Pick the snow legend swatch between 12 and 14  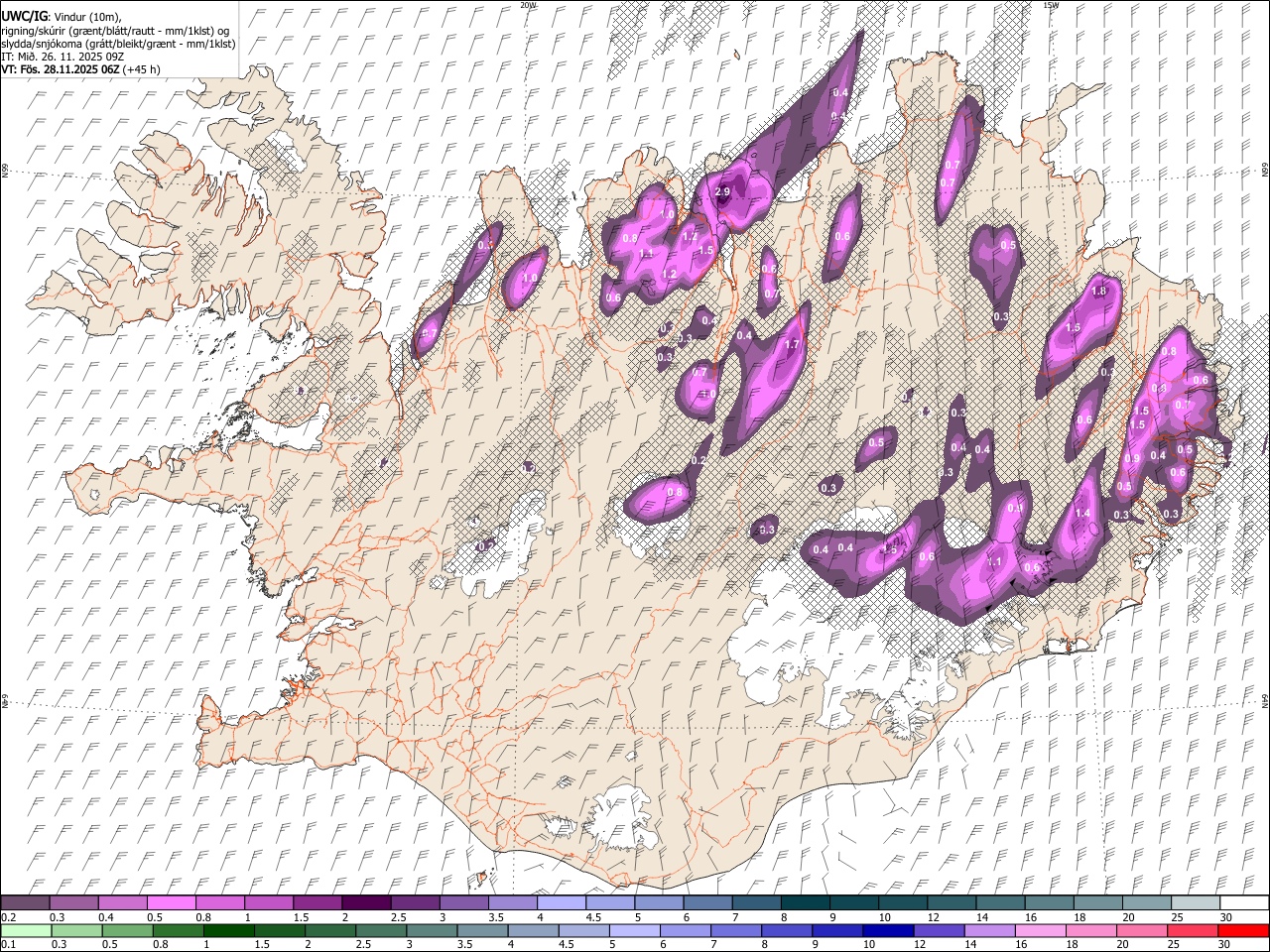pos(952,902)
